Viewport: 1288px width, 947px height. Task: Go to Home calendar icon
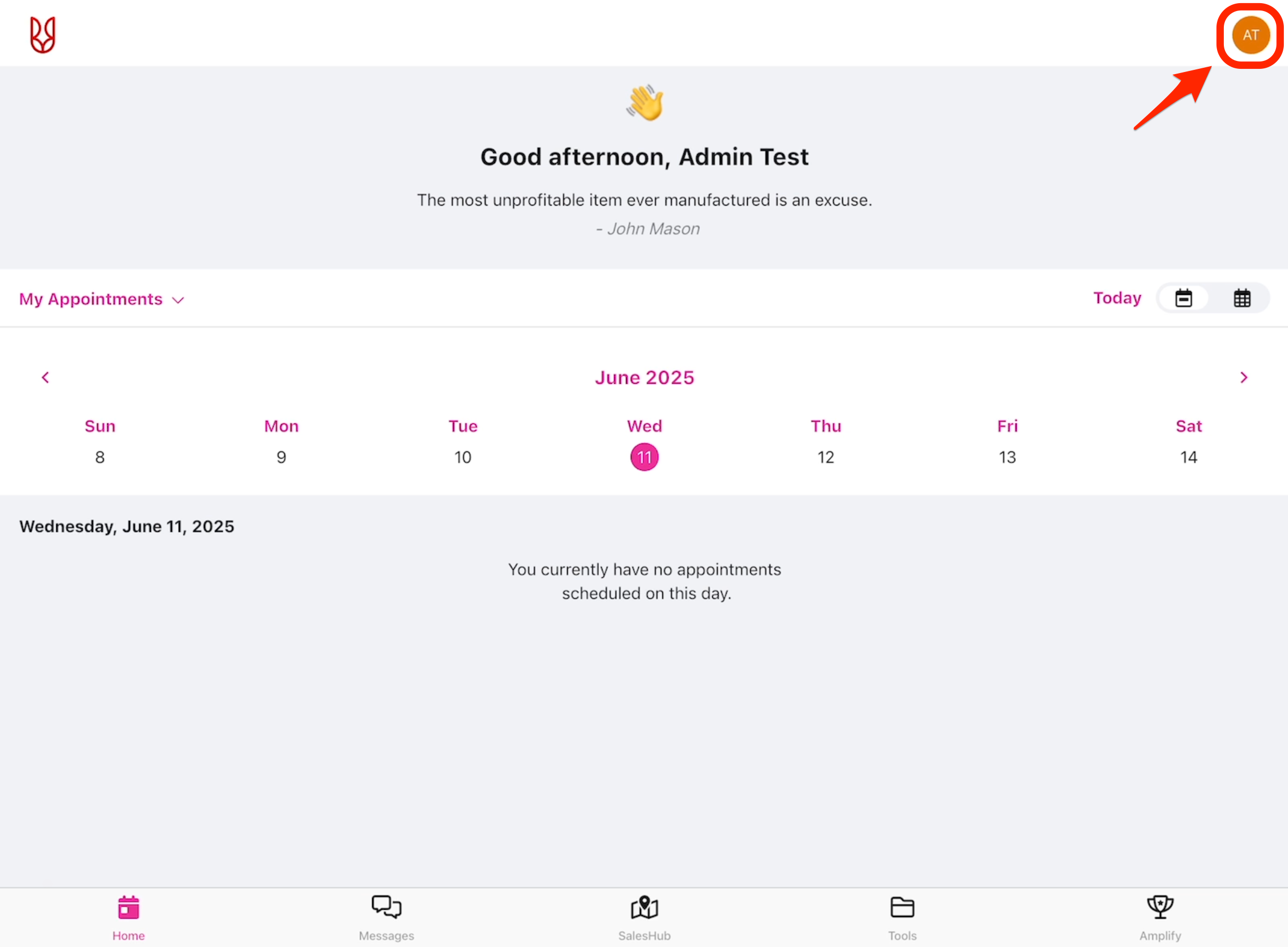pyautogui.click(x=128, y=908)
